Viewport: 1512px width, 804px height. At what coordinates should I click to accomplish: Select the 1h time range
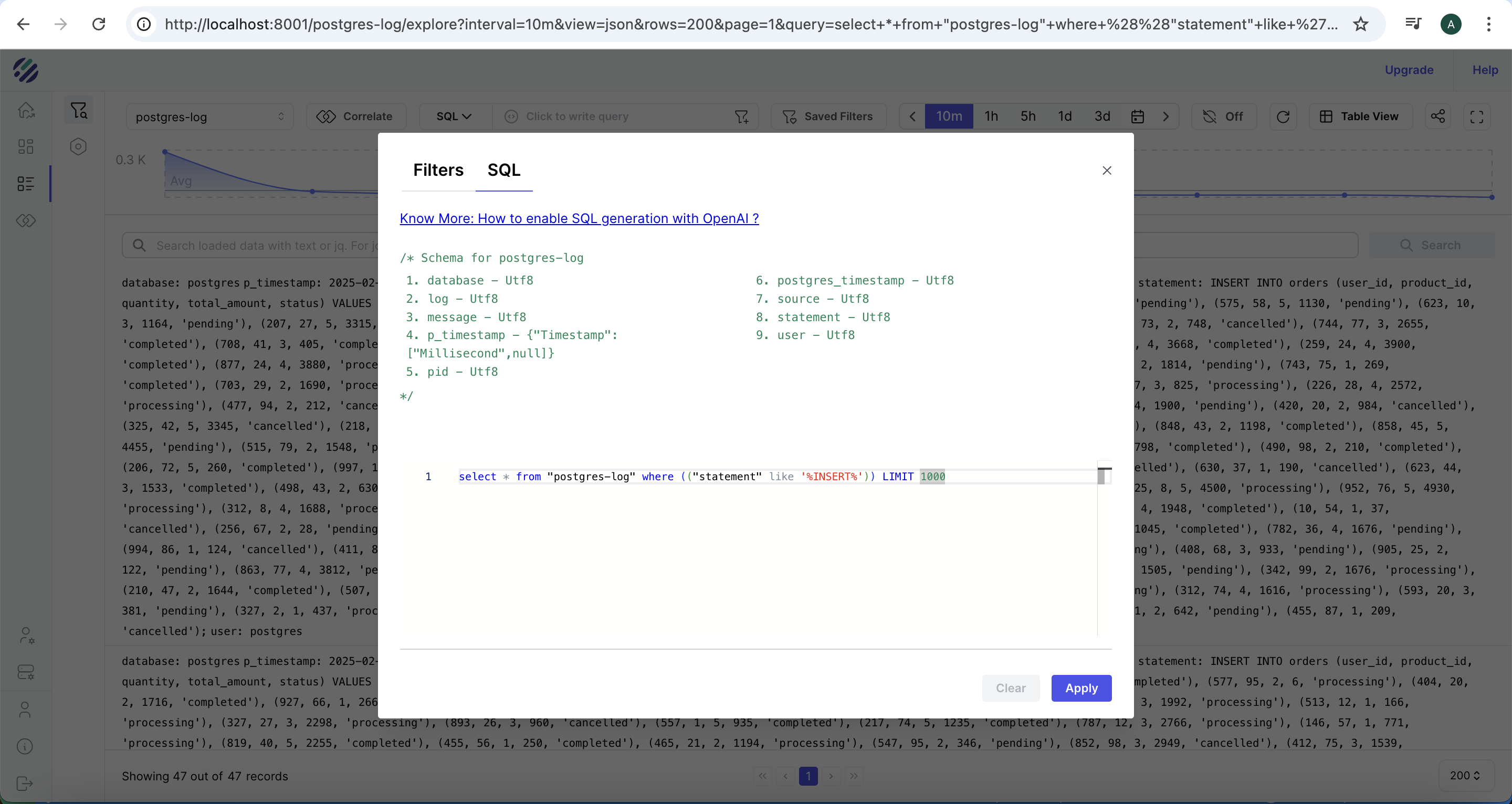pos(991,116)
